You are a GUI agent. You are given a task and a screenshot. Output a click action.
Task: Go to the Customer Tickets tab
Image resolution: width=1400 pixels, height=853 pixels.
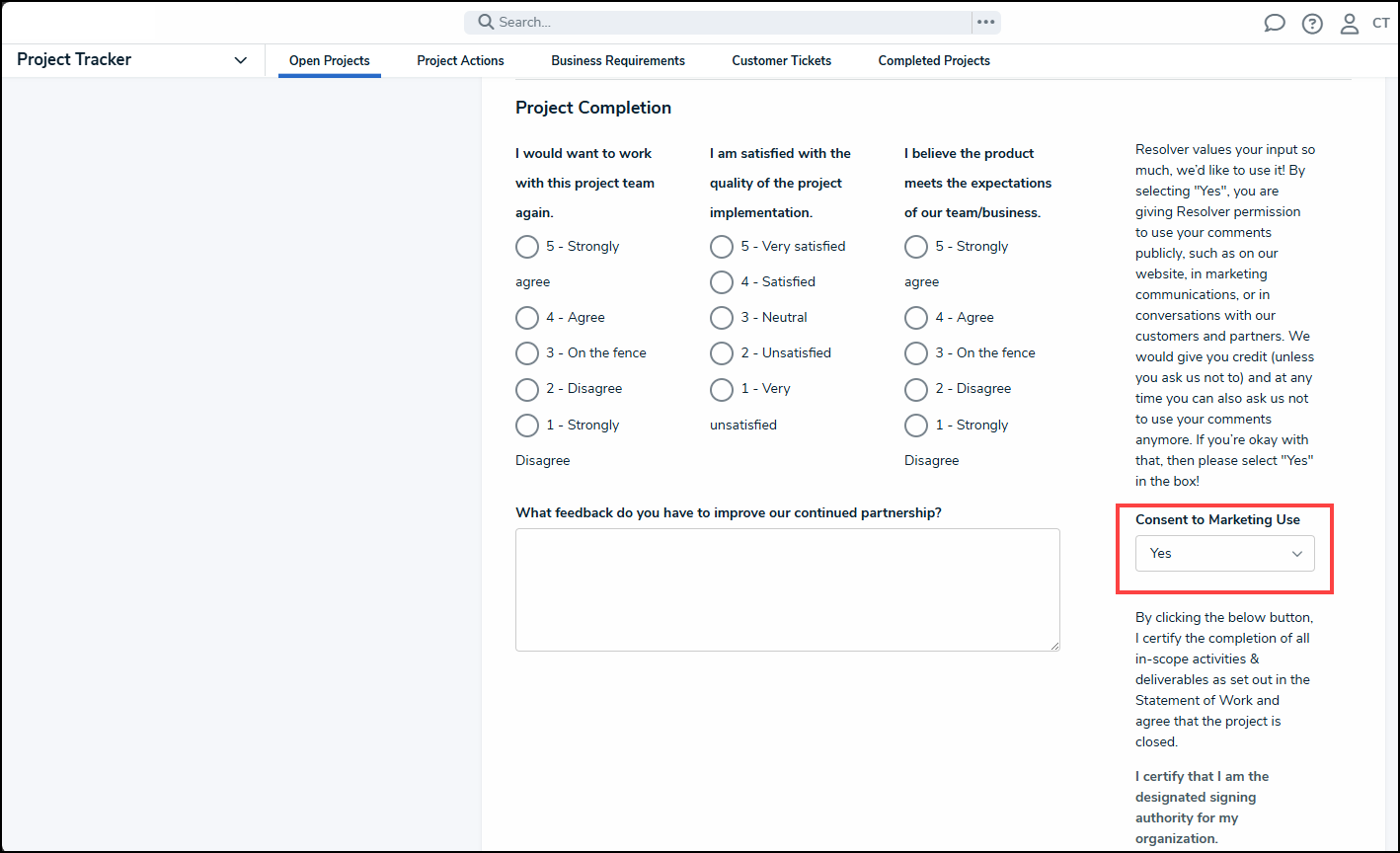pyautogui.click(x=781, y=61)
